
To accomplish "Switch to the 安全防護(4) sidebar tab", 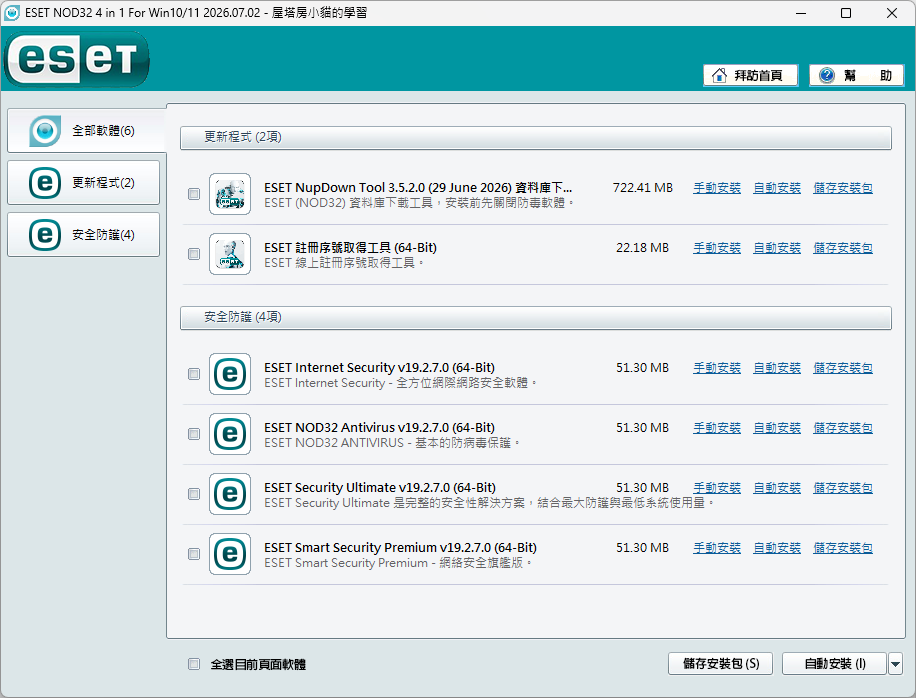I will 84,235.
